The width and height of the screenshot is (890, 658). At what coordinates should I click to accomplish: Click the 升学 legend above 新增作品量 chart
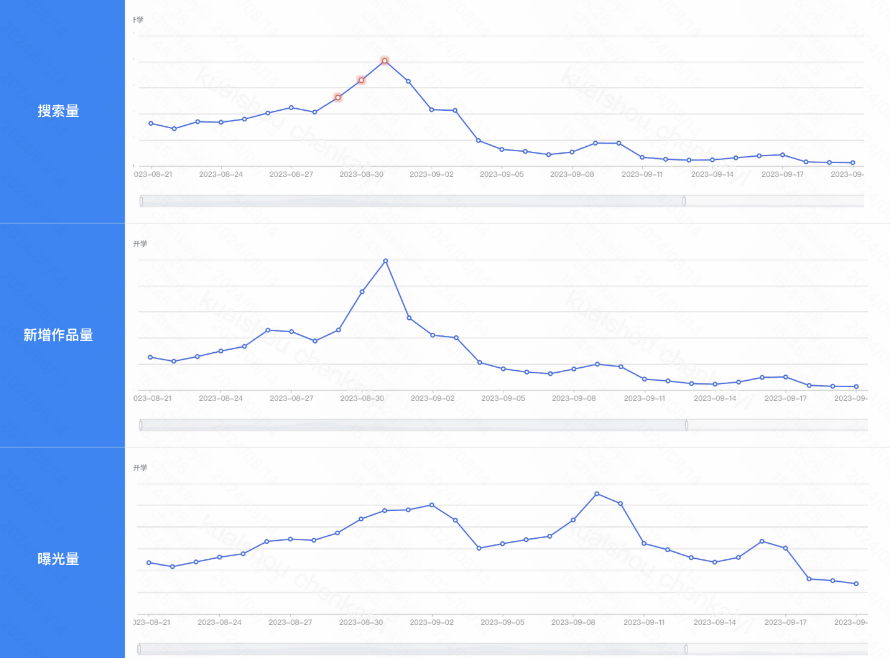click(140, 244)
